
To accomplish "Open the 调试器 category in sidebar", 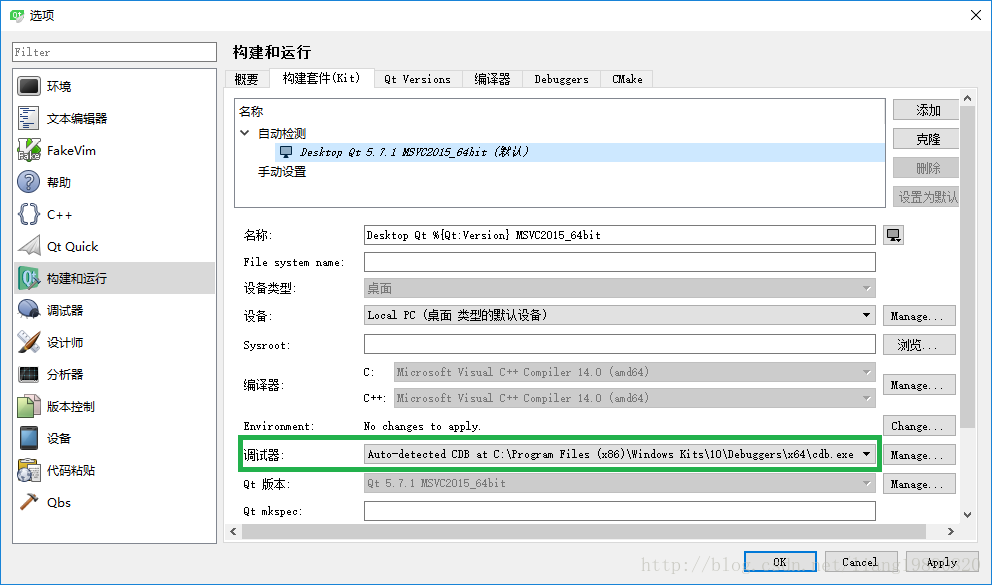I will pyautogui.click(x=114, y=311).
